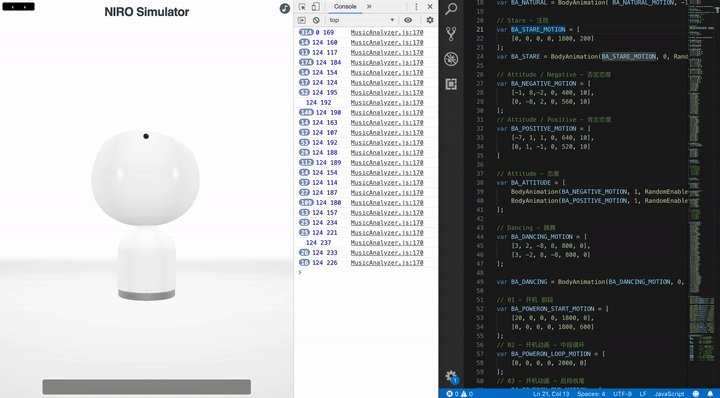Click the music note icon beside NIRO Simulator

pos(285,8)
